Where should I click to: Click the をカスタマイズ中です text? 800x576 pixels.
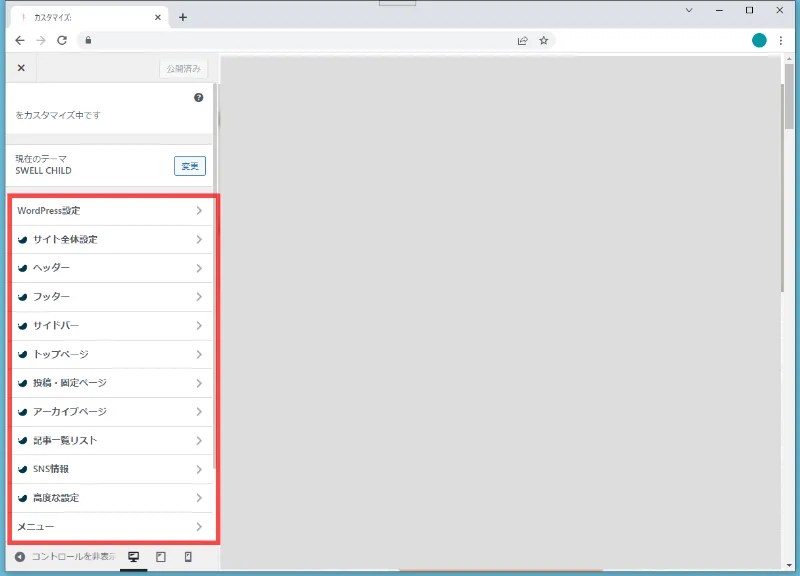(x=58, y=115)
